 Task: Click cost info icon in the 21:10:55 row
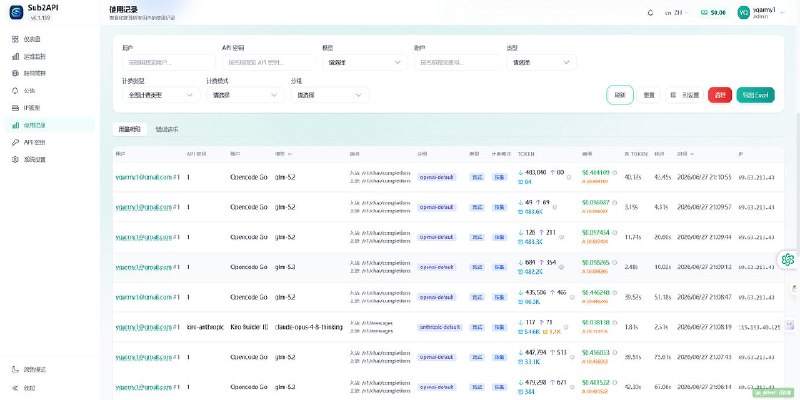(x=614, y=173)
